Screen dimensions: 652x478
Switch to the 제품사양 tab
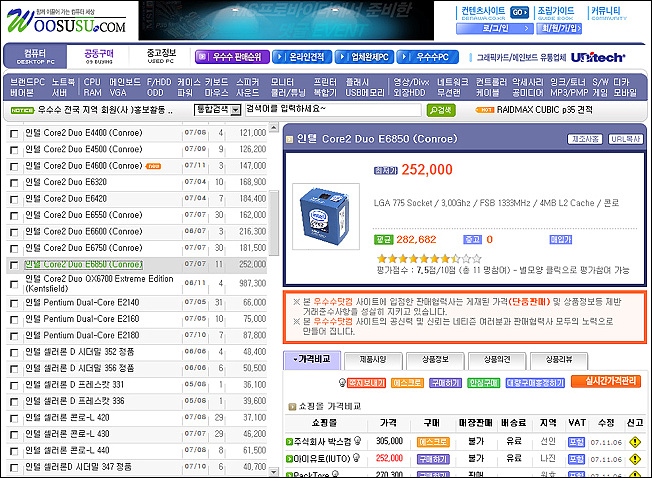(x=373, y=360)
